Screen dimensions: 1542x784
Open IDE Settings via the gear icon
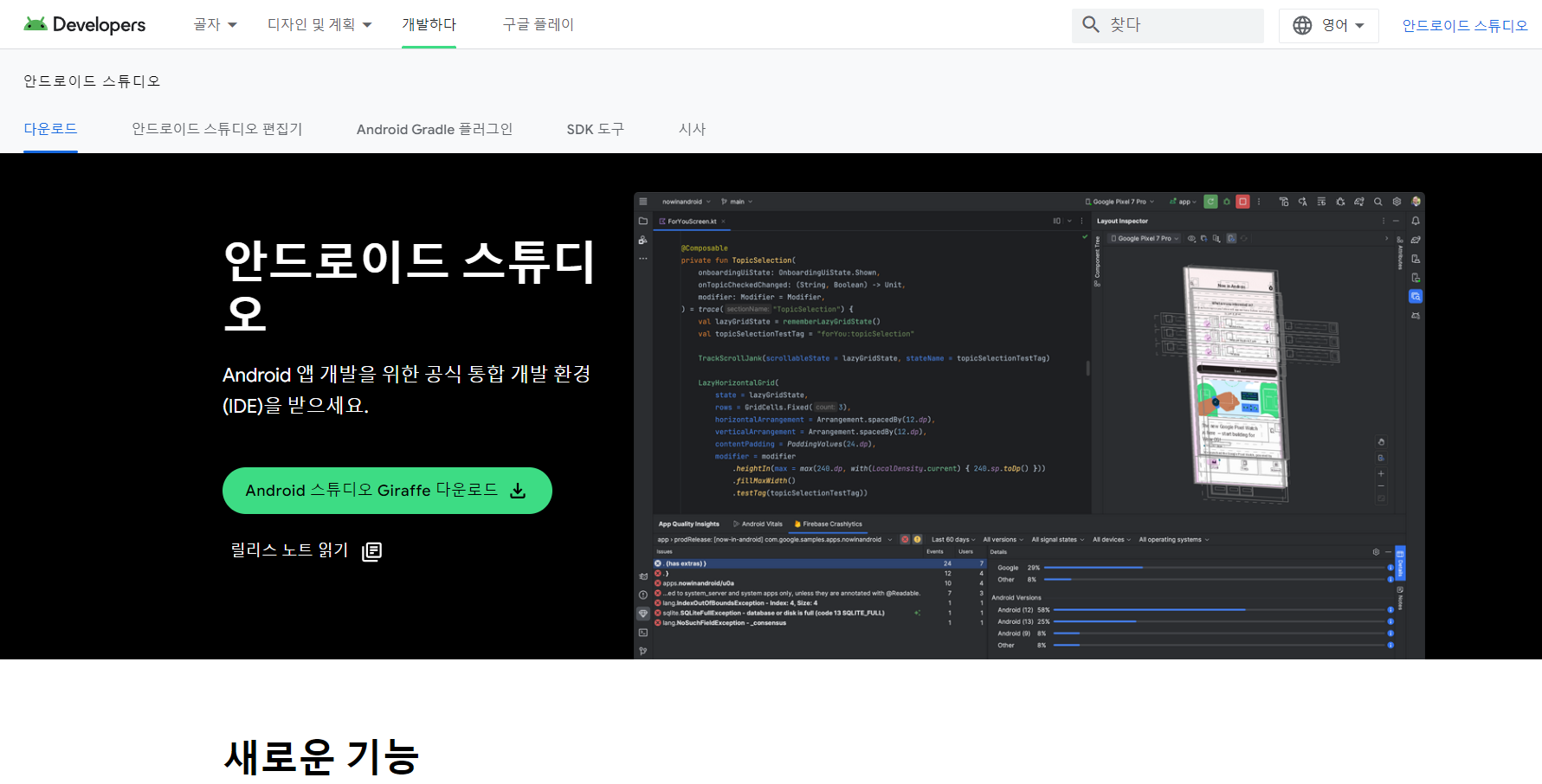coord(1397,201)
